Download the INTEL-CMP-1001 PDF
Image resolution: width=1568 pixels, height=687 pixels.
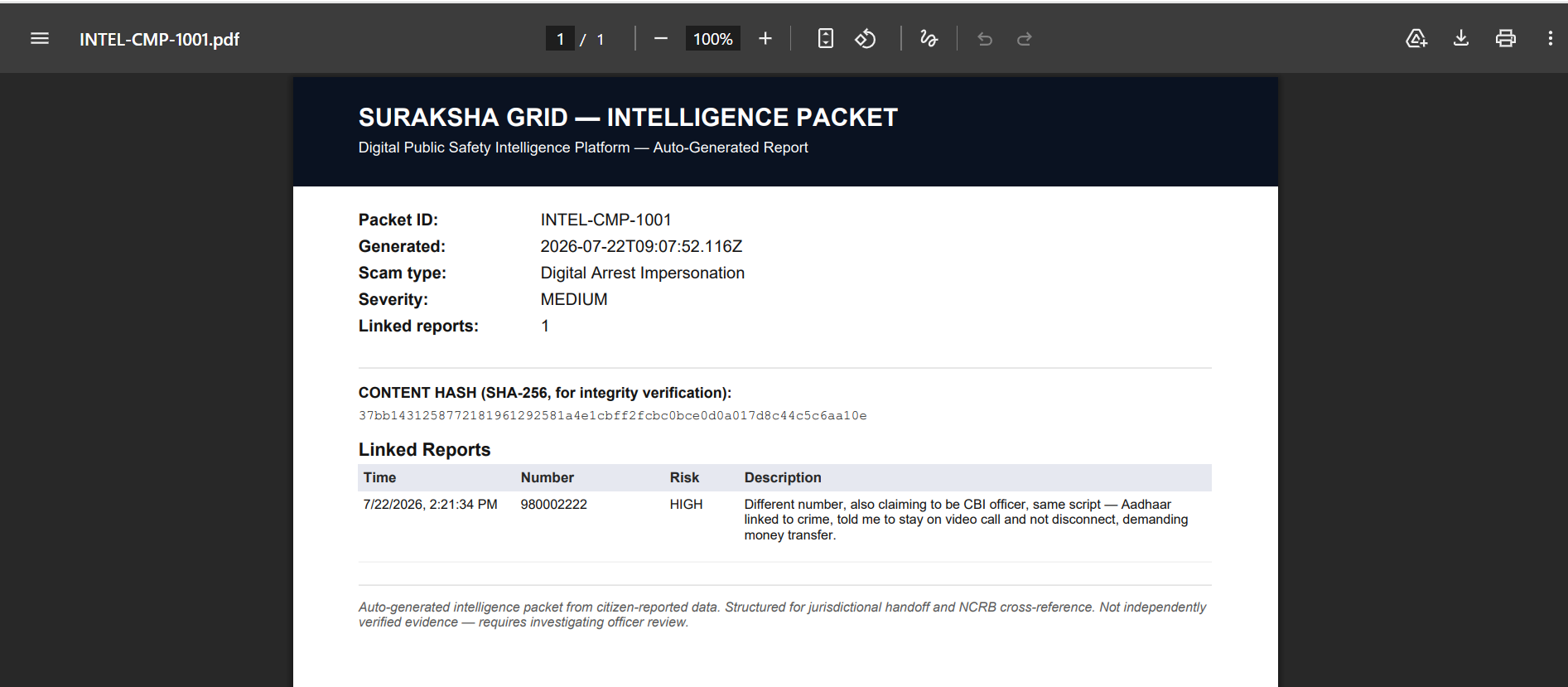(1461, 39)
